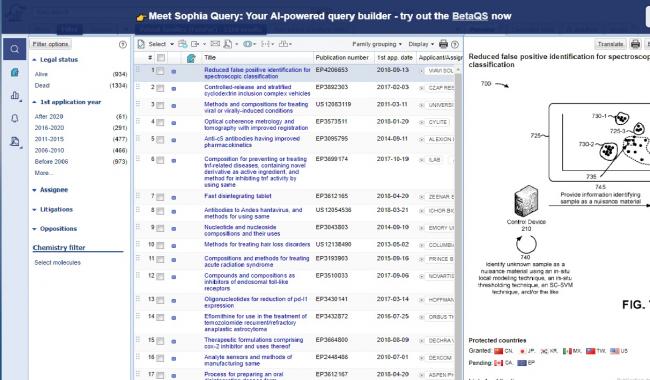Image resolution: width=650 pixels, height=380 pixels.
Task: Click the add-to-list icon after Select
Action: point(182,44)
